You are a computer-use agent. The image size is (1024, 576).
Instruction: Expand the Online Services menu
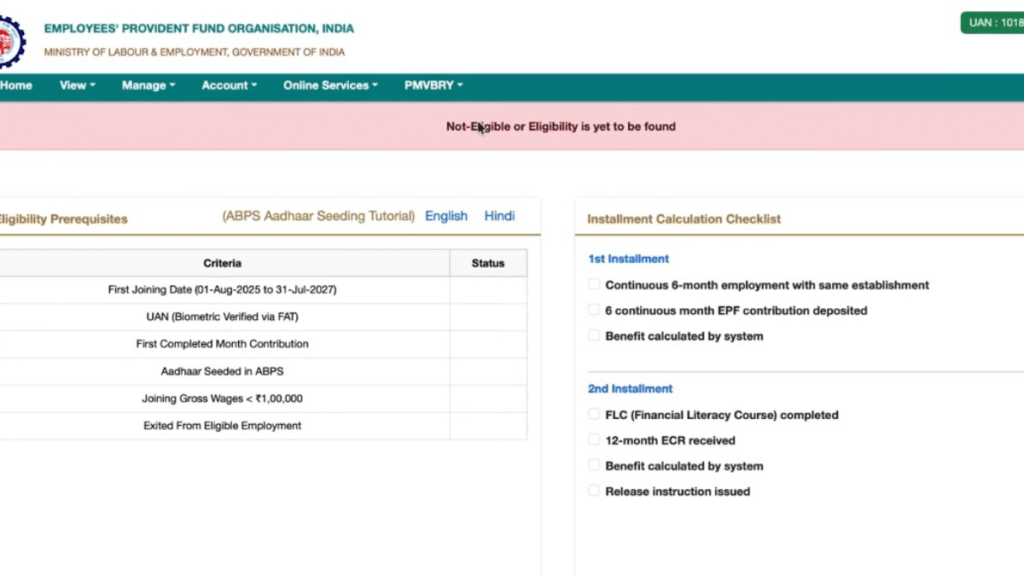tap(330, 86)
